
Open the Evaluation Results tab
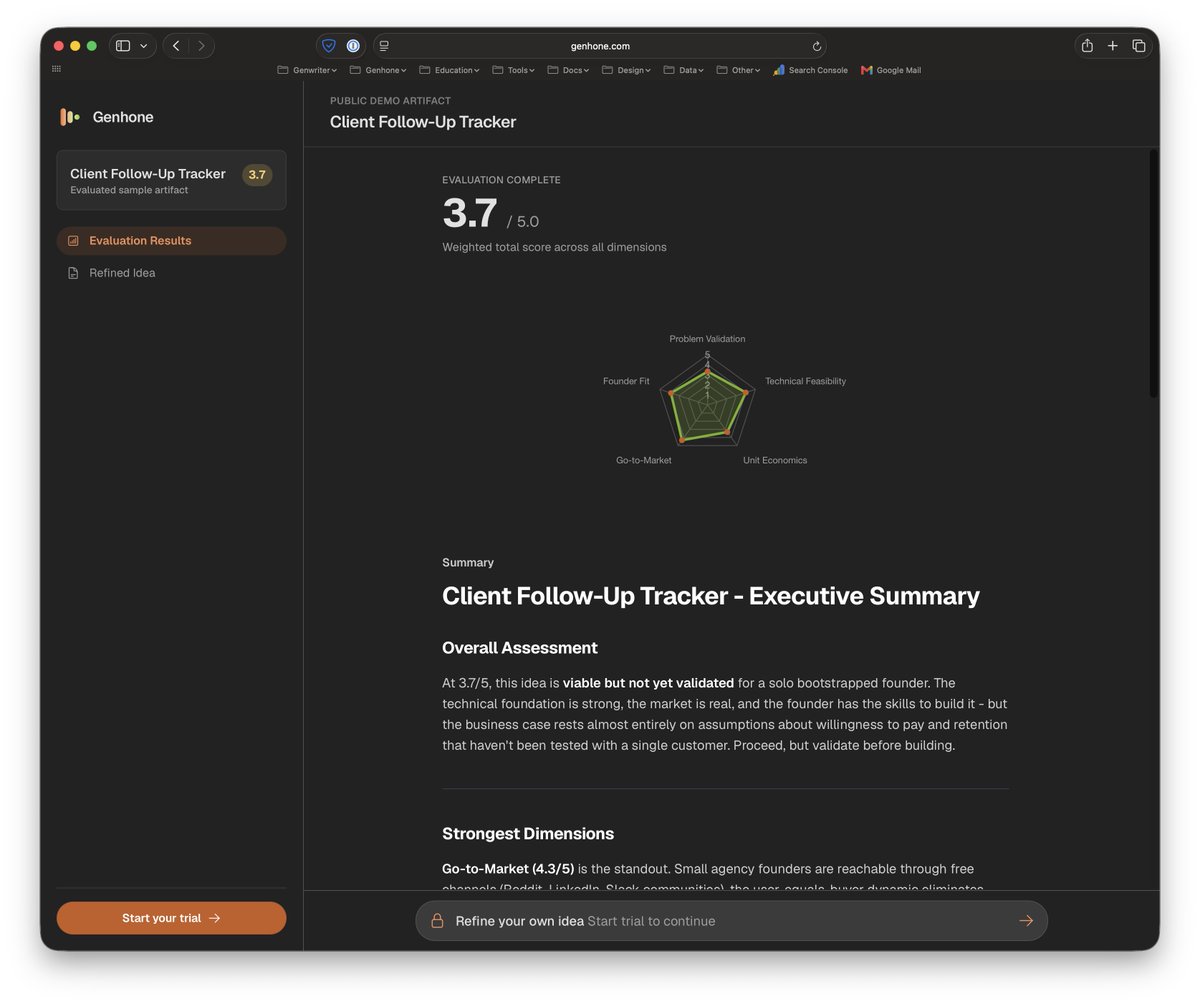pyautogui.click(x=171, y=241)
